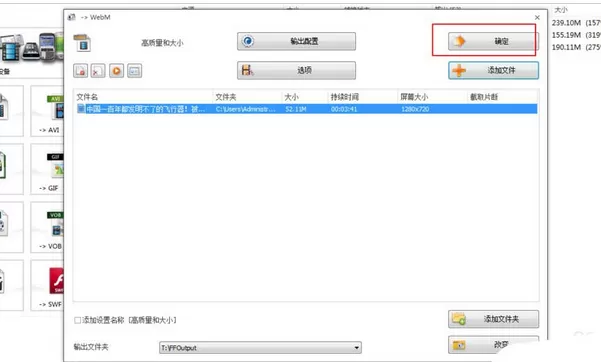Click the 1280x720 screen size cell
This screenshot has width=601, height=362.
(415, 109)
